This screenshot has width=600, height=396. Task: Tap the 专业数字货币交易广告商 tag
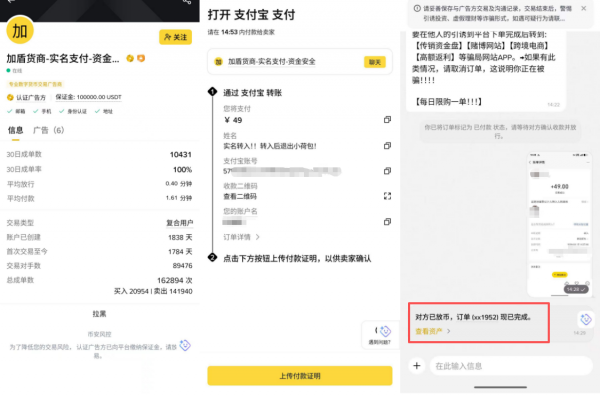[35, 84]
